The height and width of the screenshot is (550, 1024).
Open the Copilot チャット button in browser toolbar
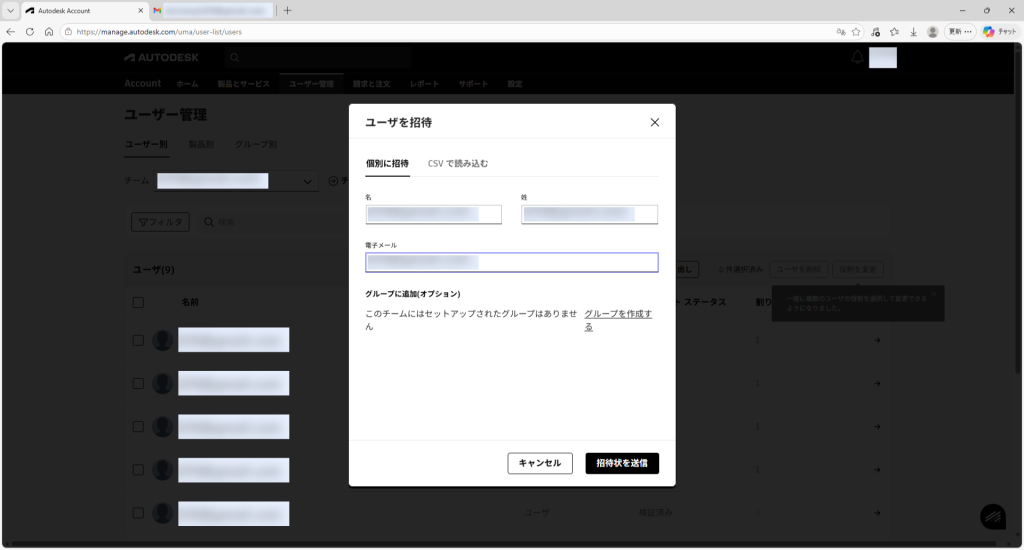pyautogui.click(x=999, y=31)
